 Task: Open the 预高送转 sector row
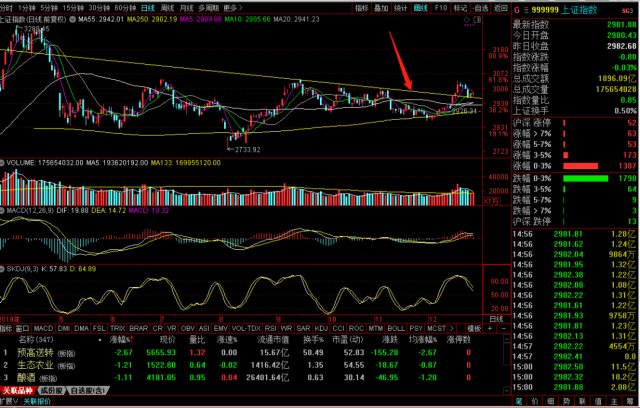pos(39,352)
